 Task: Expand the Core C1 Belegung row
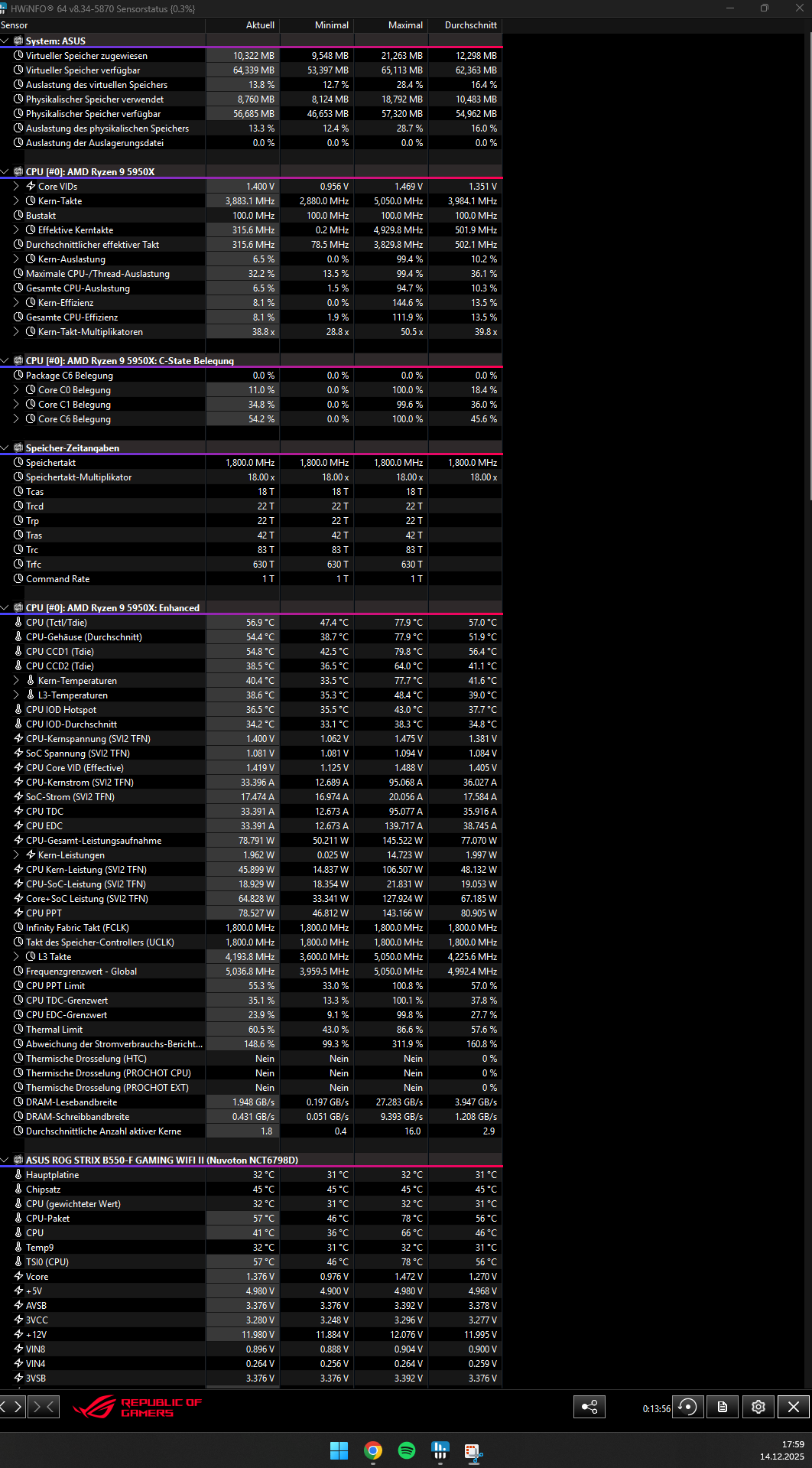click(17, 405)
